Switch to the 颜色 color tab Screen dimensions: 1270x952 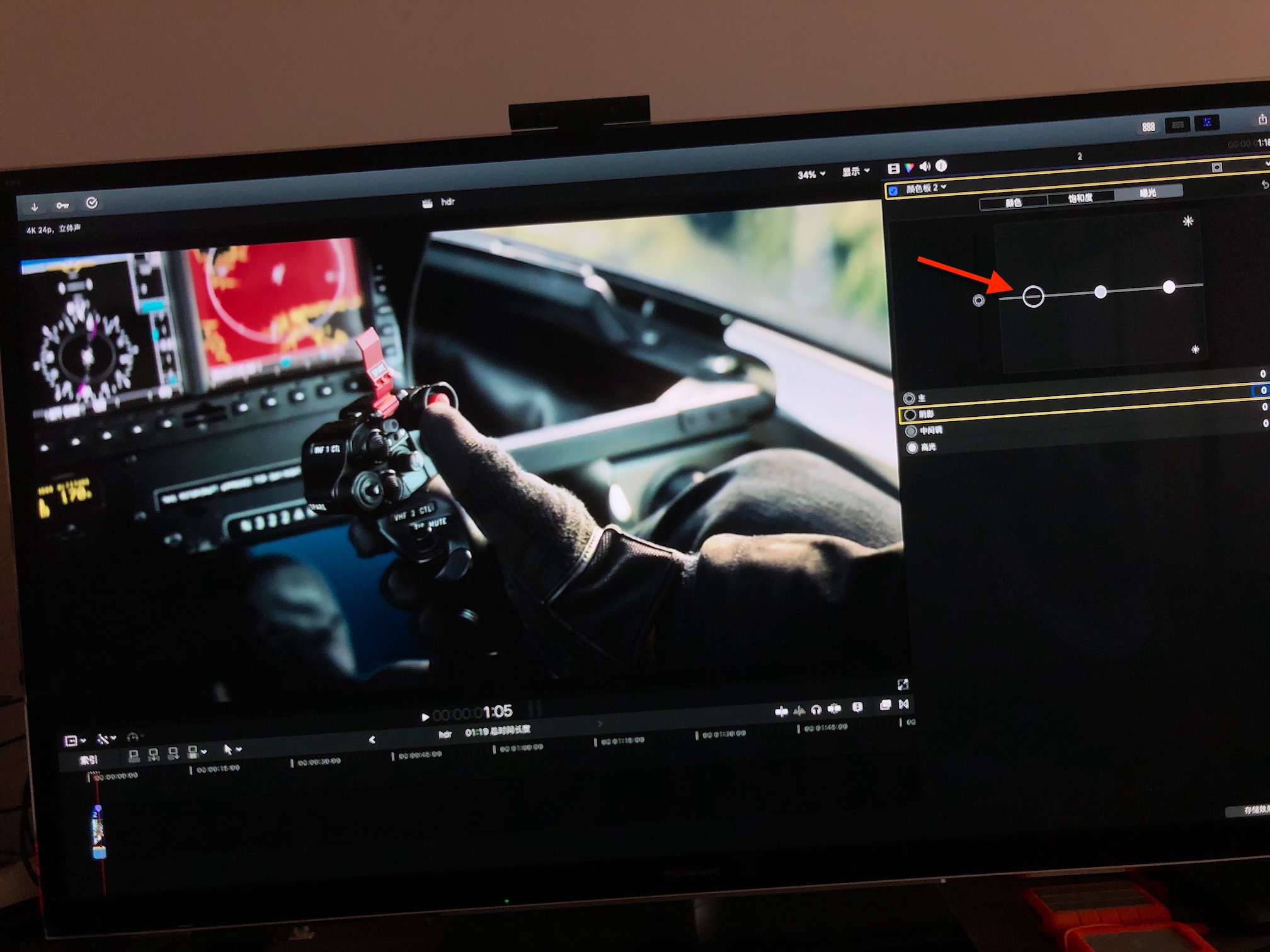pyautogui.click(x=1013, y=203)
